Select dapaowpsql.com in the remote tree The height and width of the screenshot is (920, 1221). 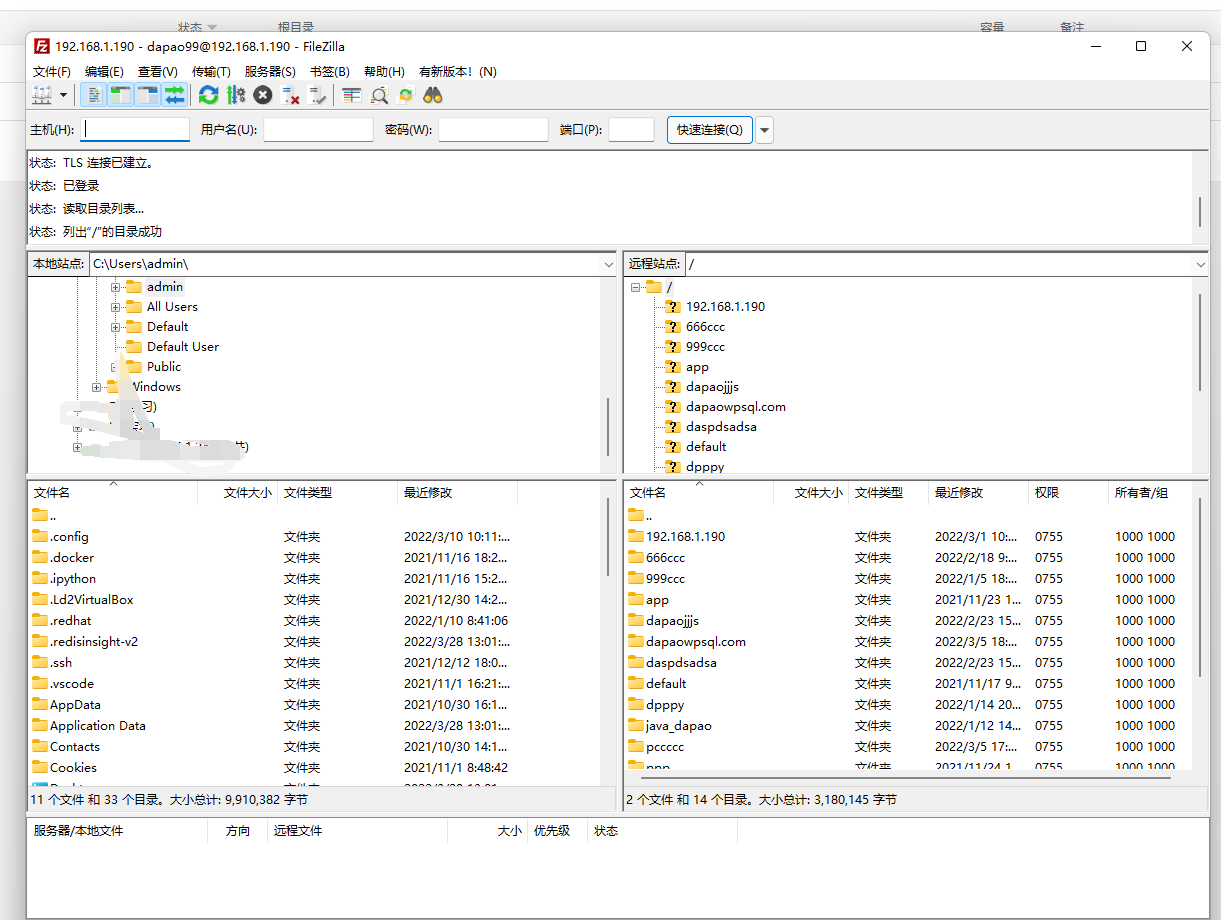click(x=736, y=407)
